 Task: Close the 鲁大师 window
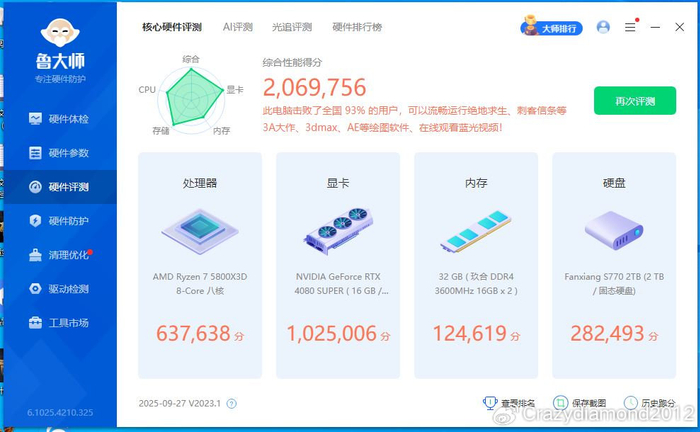pos(679,27)
